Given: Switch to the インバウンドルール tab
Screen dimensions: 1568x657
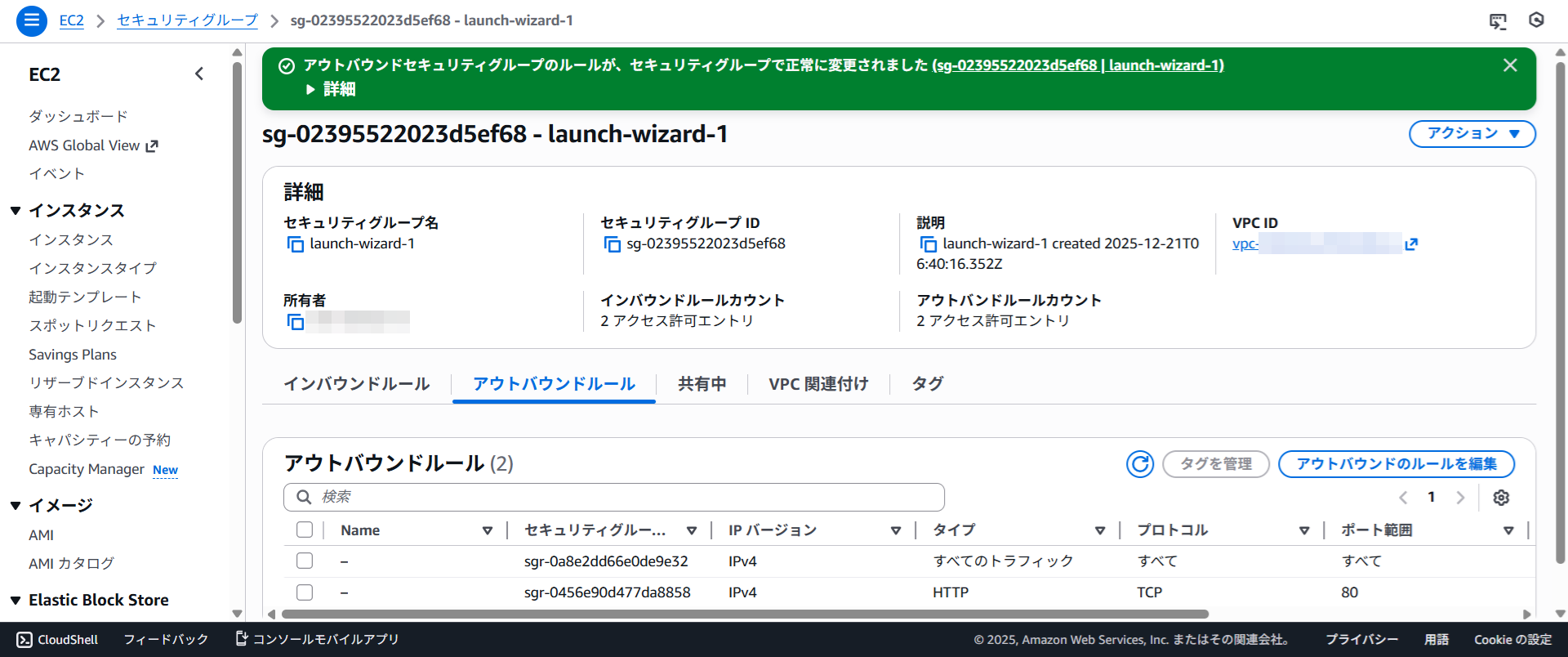Looking at the screenshot, I should click(x=356, y=384).
